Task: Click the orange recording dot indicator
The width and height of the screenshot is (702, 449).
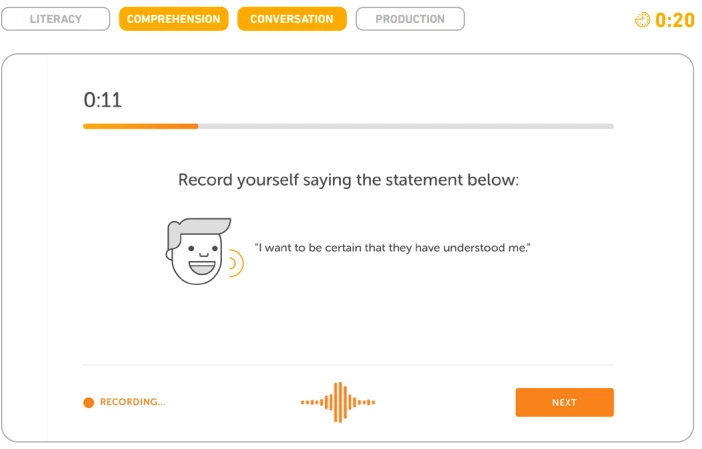Action: (89, 402)
